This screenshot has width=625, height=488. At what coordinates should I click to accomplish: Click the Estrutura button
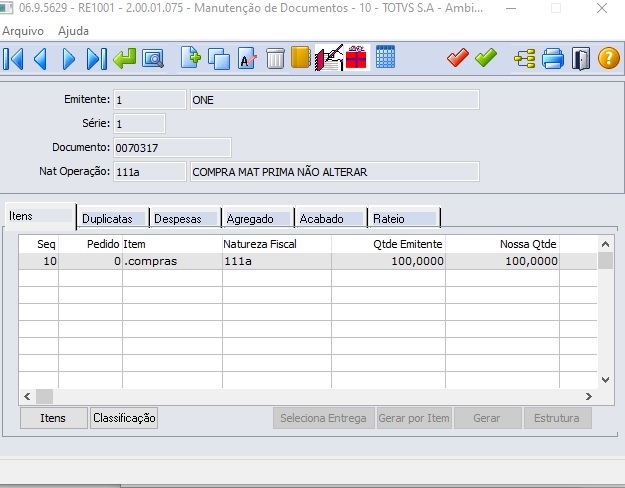557,418
